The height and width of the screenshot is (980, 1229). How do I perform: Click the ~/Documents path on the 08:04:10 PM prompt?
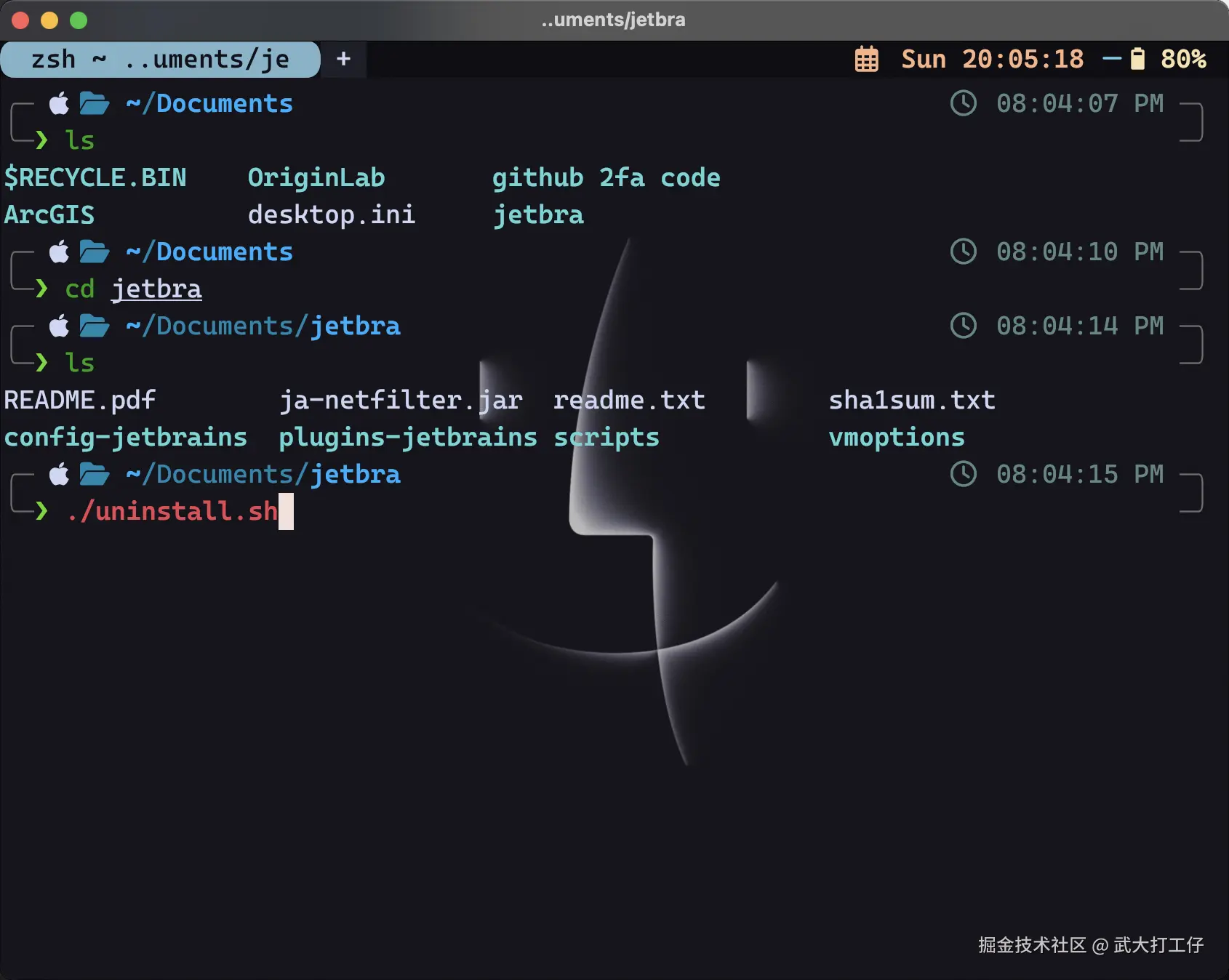click(209, 252)
